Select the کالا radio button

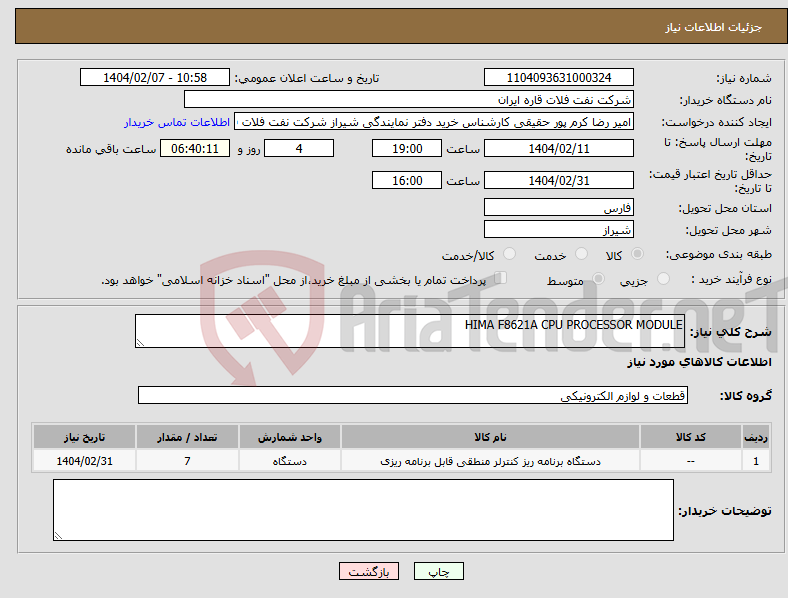coord(637,254)
